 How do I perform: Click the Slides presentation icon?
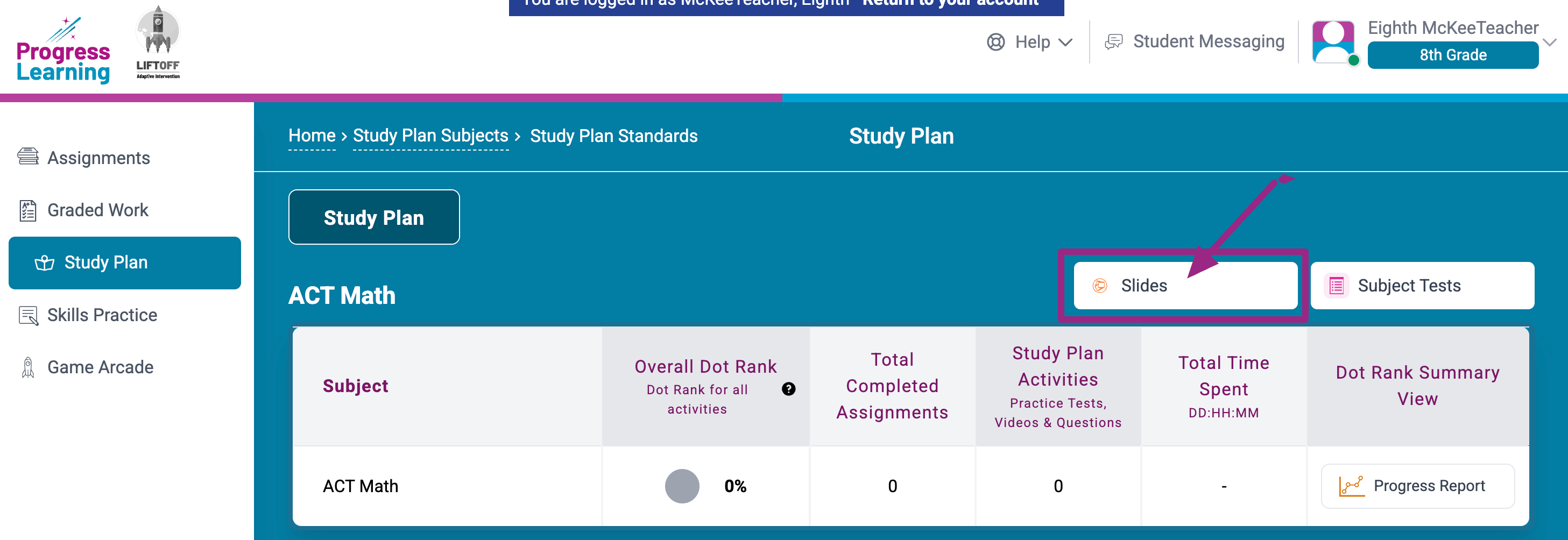pos(1099,286)
